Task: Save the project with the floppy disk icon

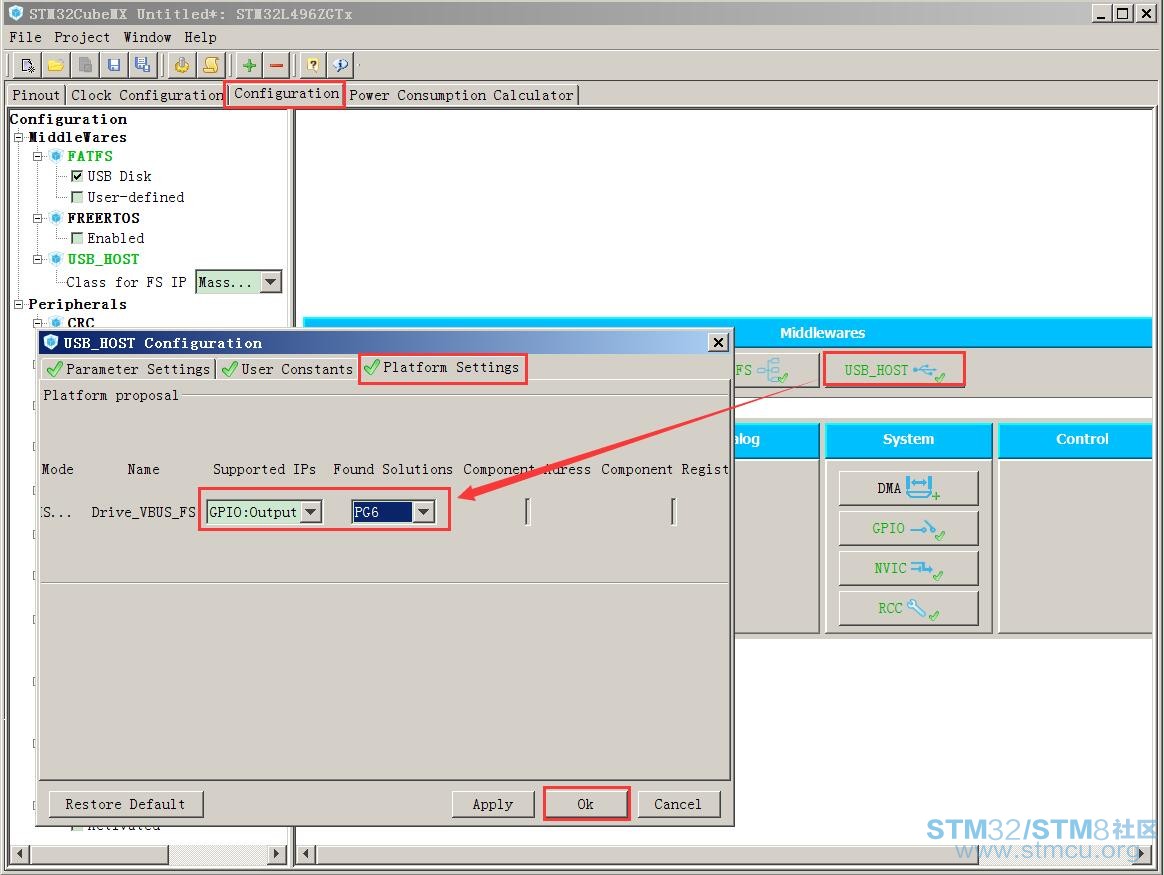Action: pyautogui.click(x=114, y=65)
